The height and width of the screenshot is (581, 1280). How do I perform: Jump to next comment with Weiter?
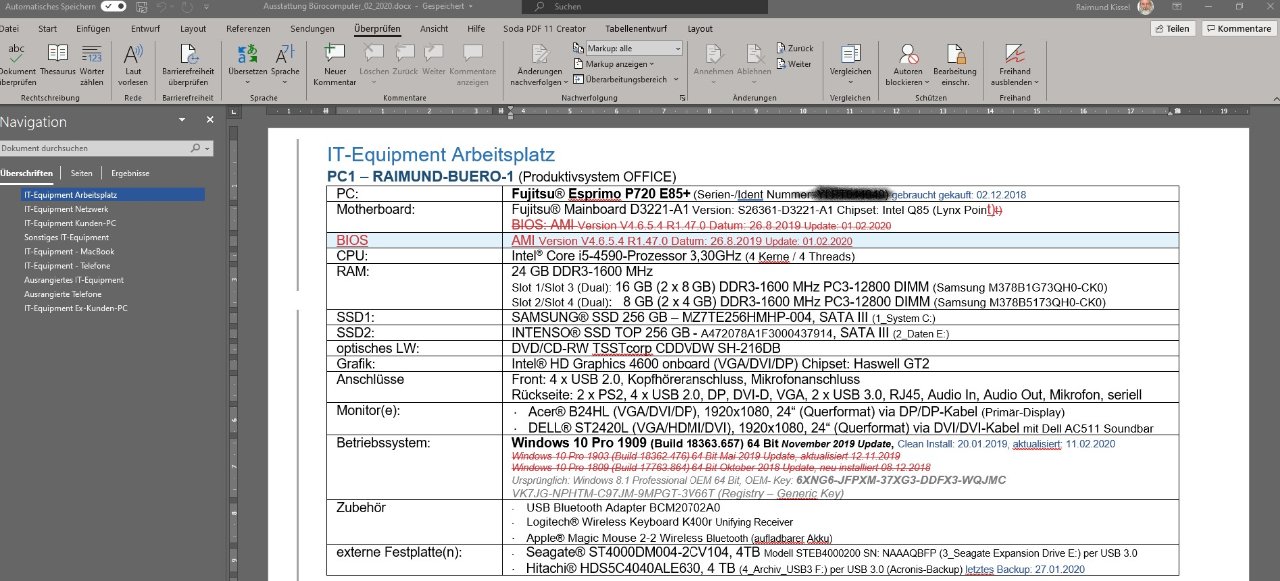434,62
